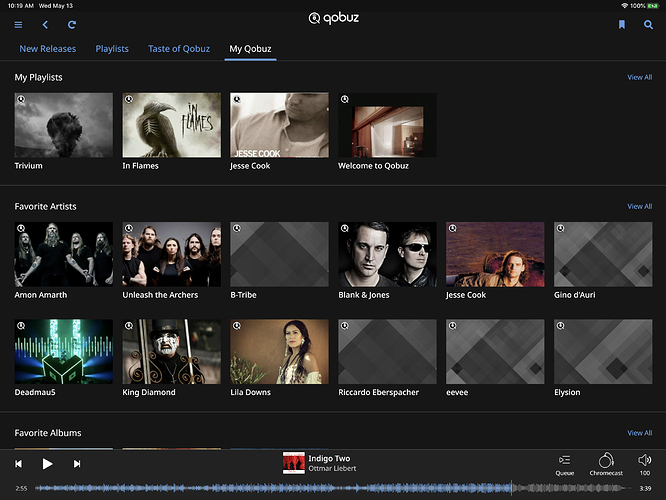
Task: Select the My Qobuz tab
Action: coord(250,49)
